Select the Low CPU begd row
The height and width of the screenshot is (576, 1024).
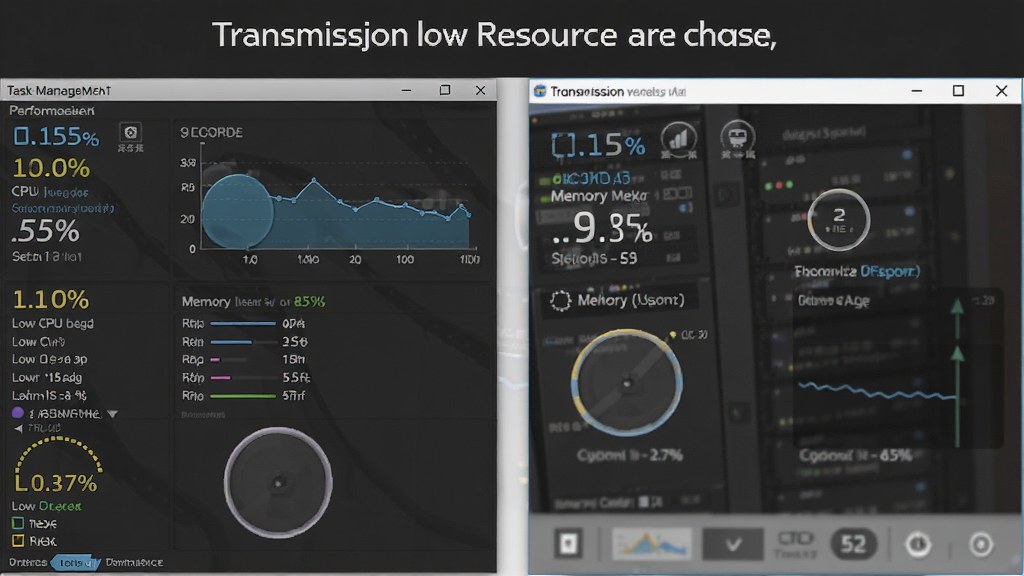(52, 323)
